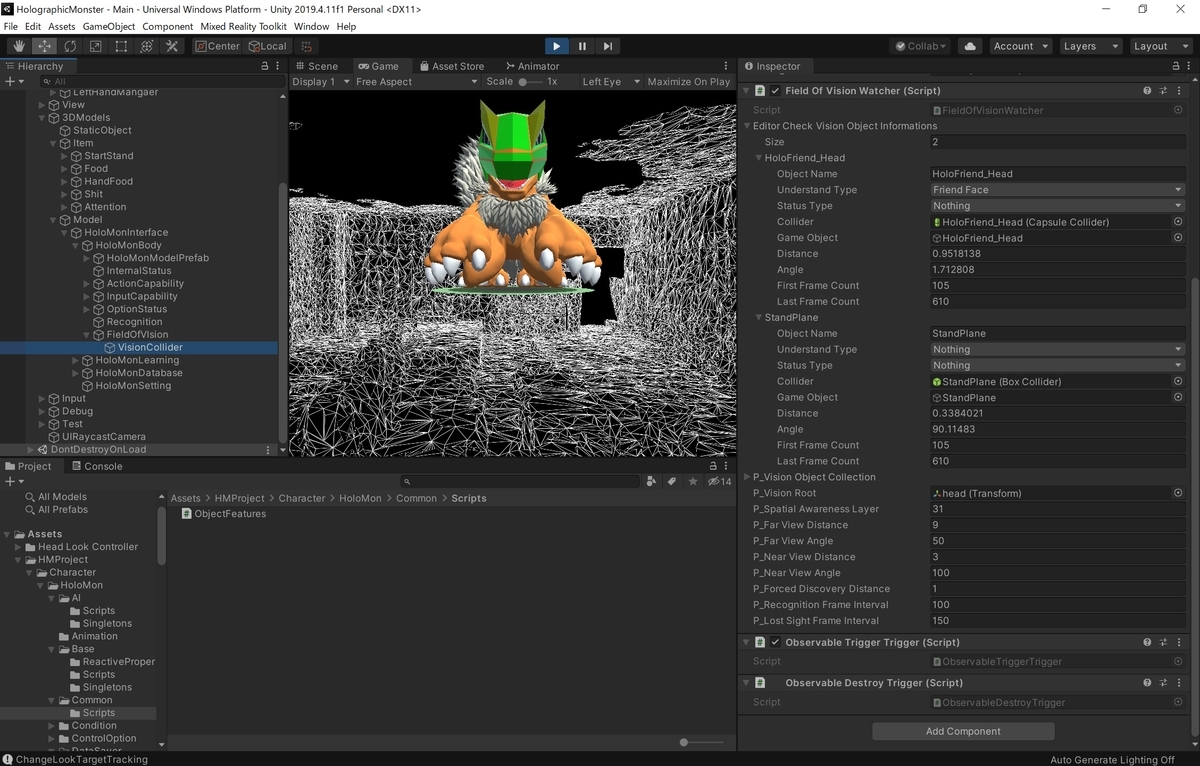This screenshot has height=766, width=1200.
Task: Open Hierarchy panel options menu
Action: click(x=277, y=66)
